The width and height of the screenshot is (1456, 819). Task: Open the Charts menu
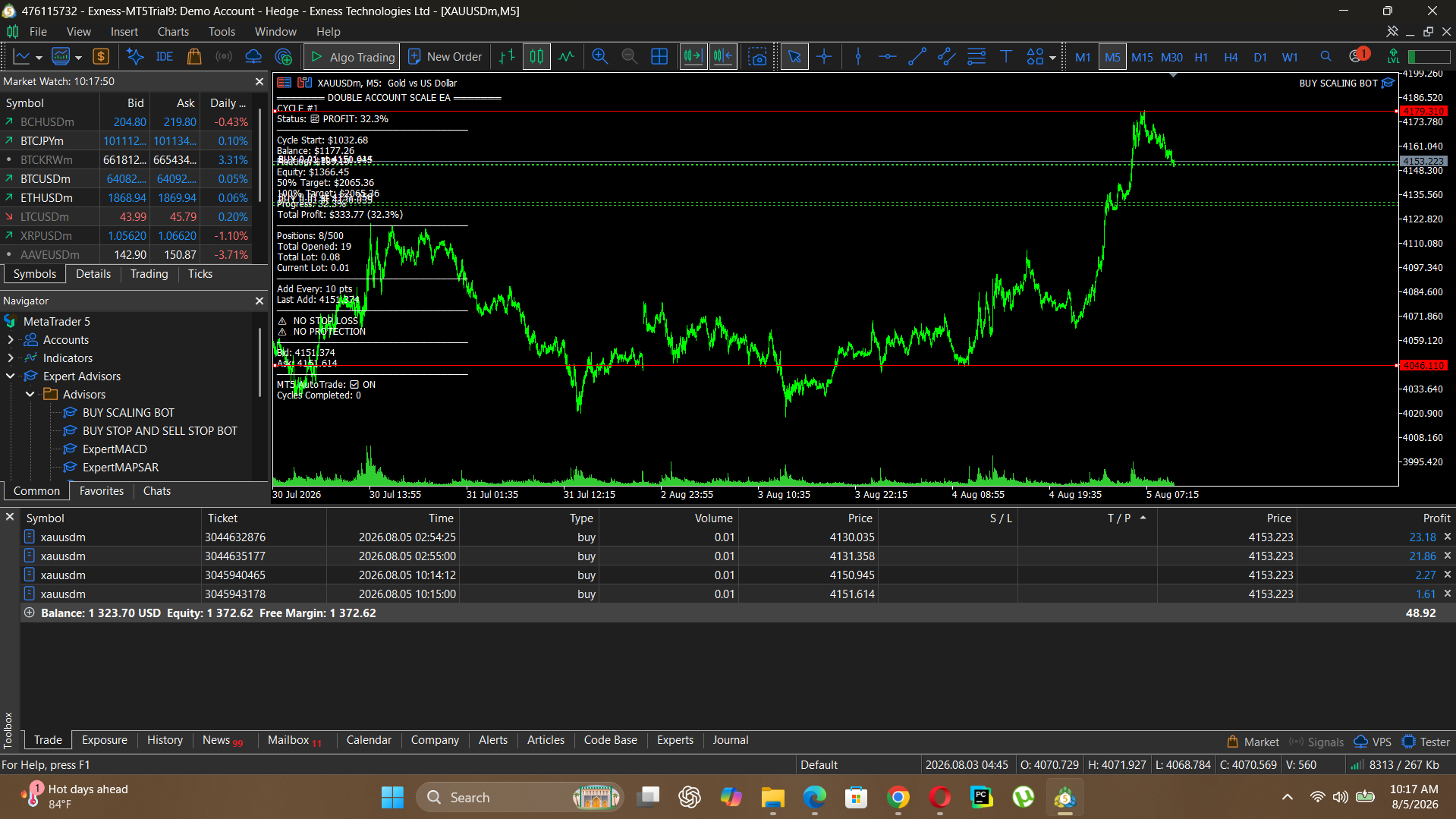tap(173, 31)
